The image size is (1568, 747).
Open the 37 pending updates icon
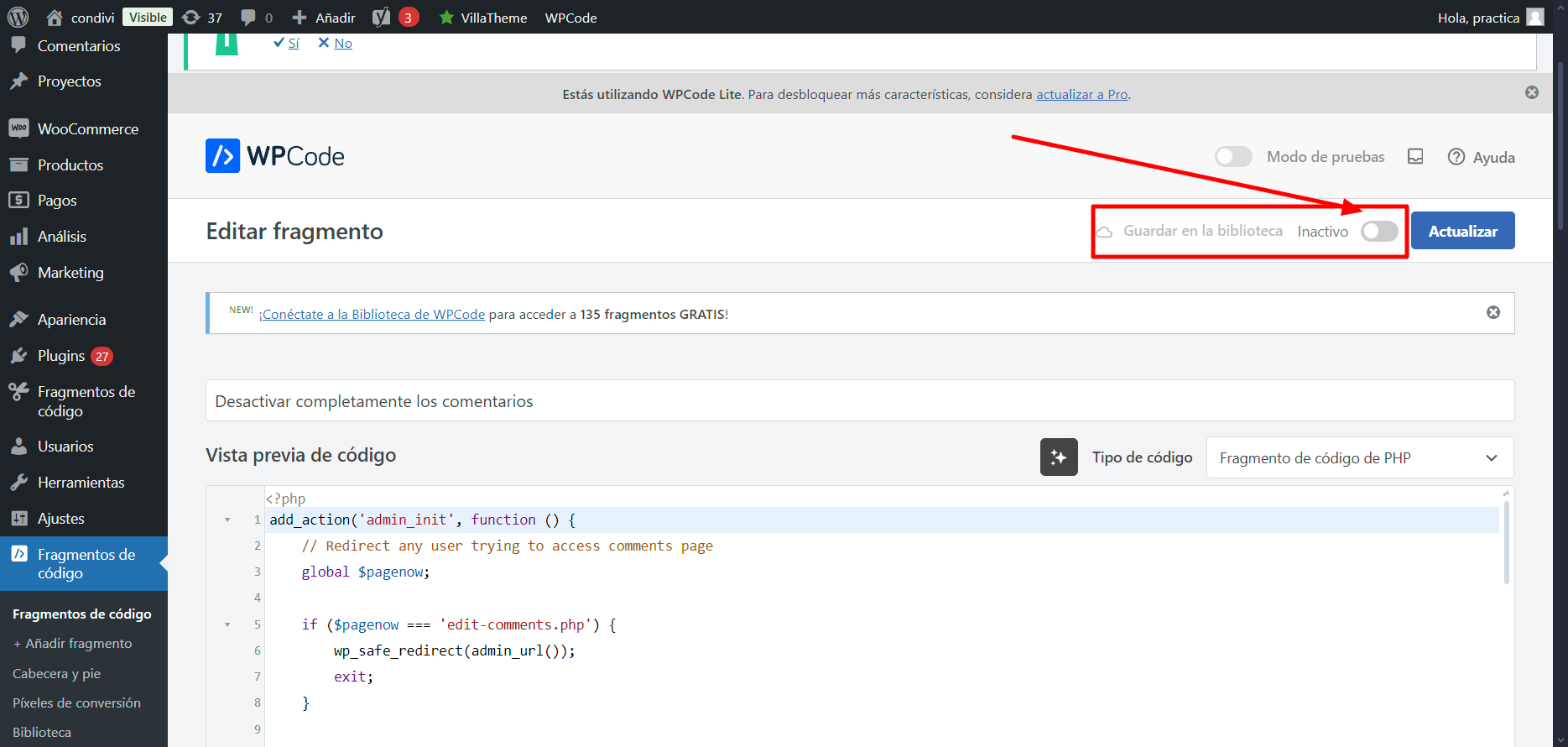(202, 18)
